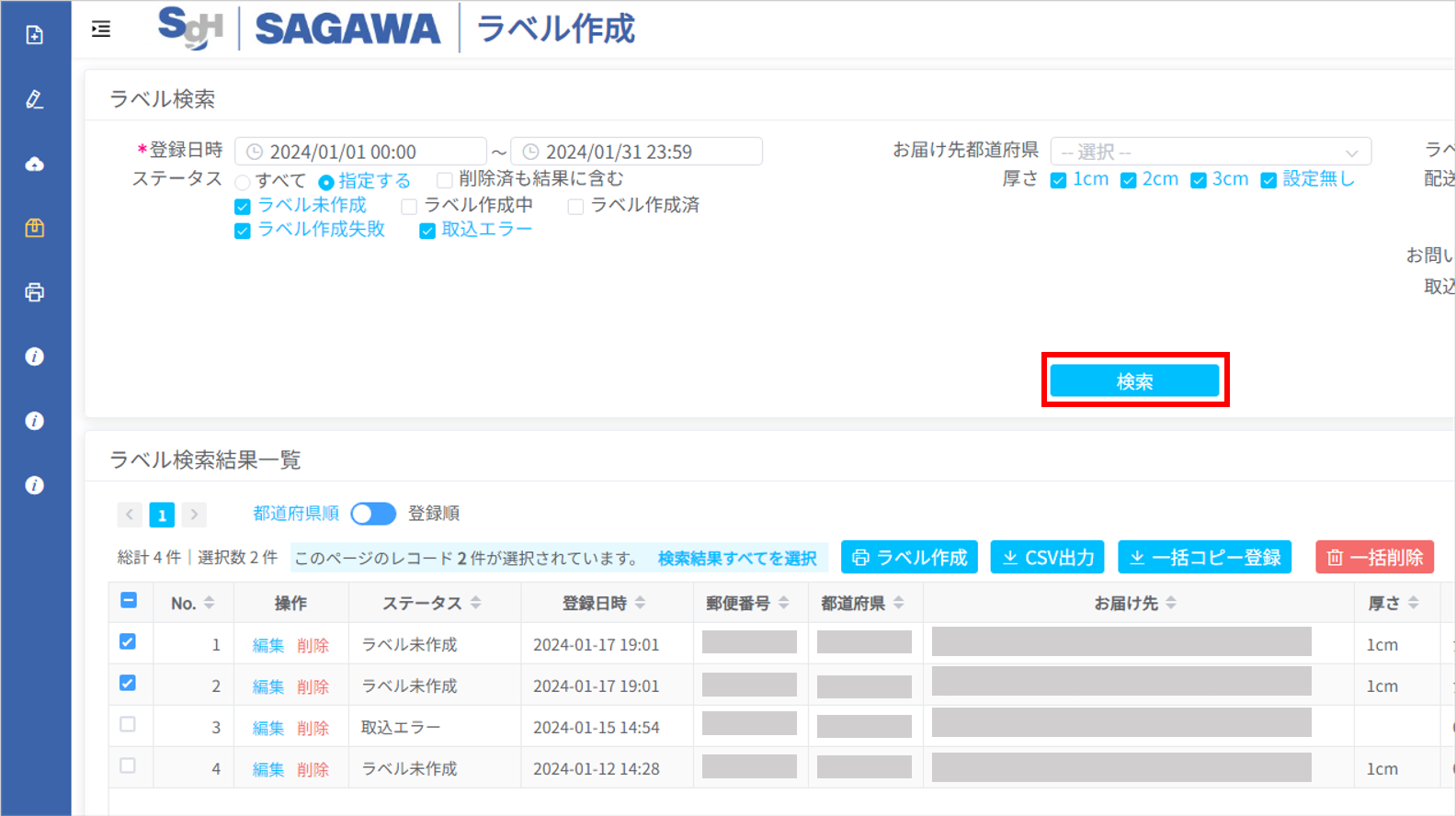Image resolution: width=1456 pixels, height=816 pixels.
Task: Uncheck row 1 selection checkbox
Action: tap(128, 641)
